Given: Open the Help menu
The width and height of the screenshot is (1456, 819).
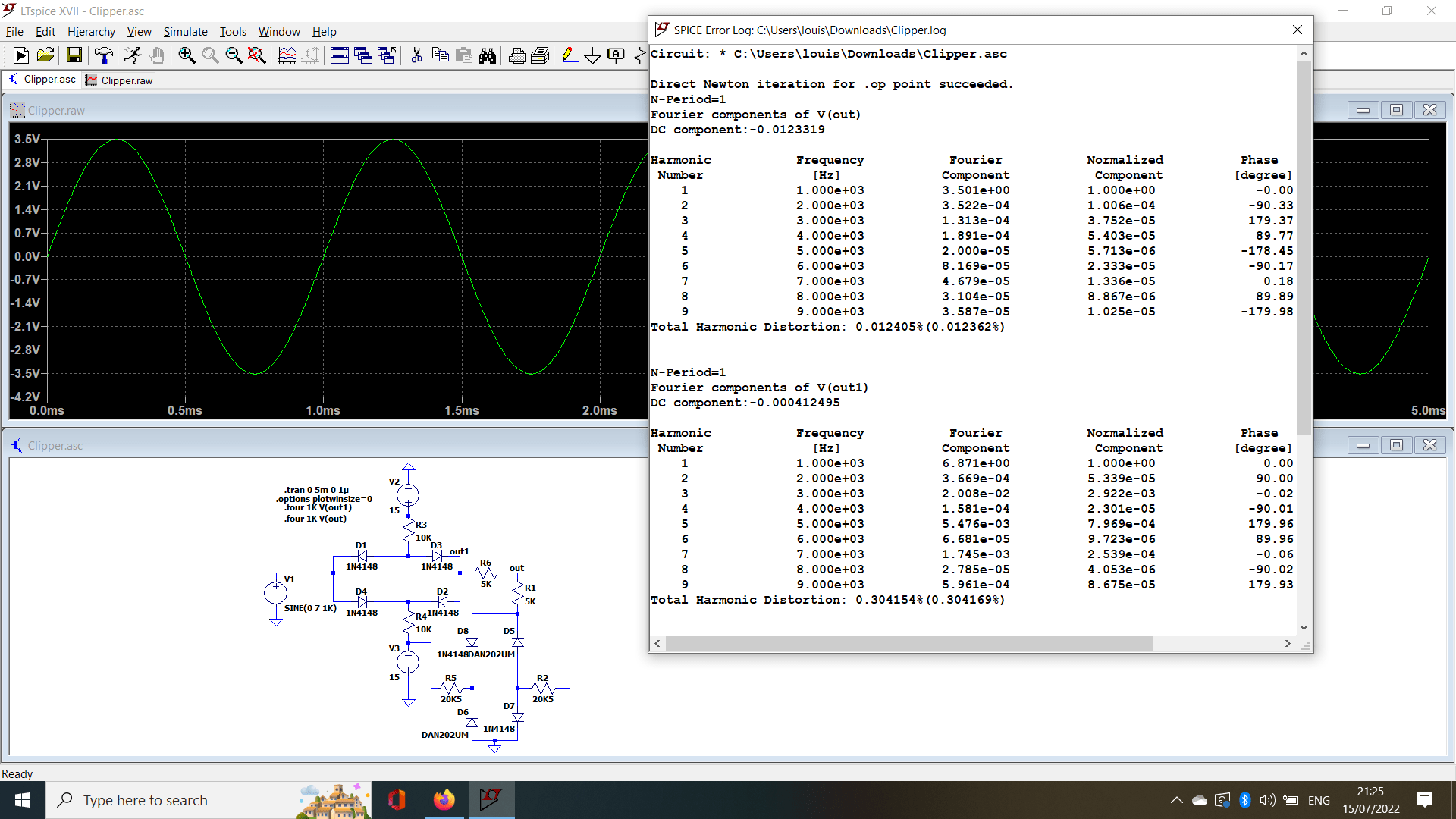Looking at the screenshot, I should click(324, 31).
